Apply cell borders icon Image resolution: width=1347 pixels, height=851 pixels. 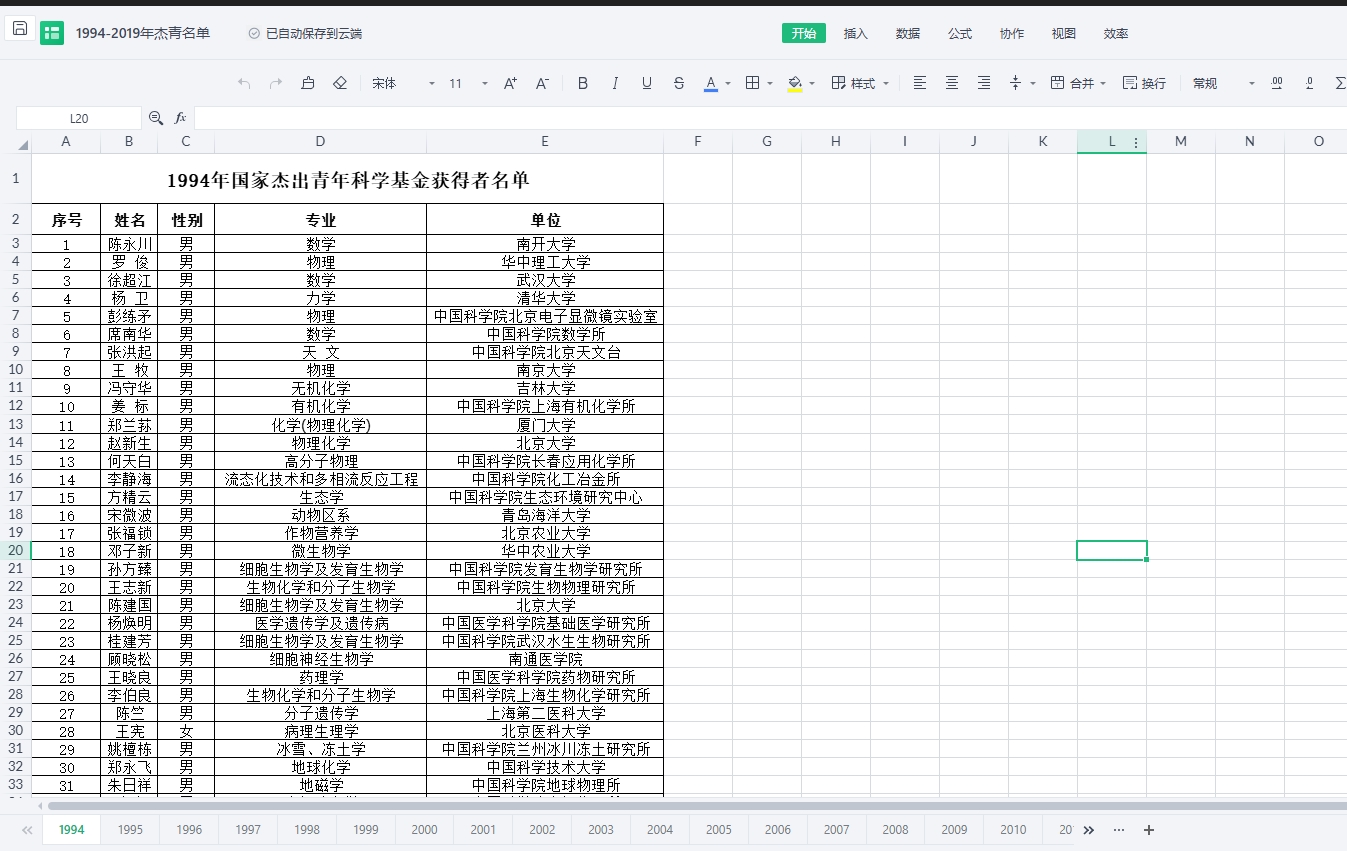(754, 83)
